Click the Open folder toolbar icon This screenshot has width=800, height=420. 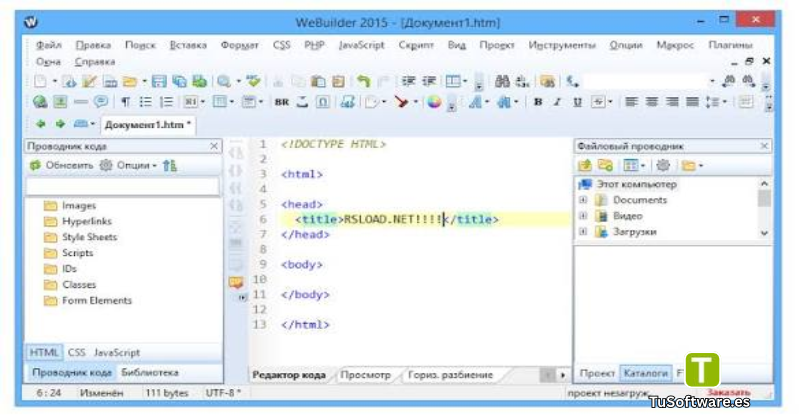[x=131, y=82]
